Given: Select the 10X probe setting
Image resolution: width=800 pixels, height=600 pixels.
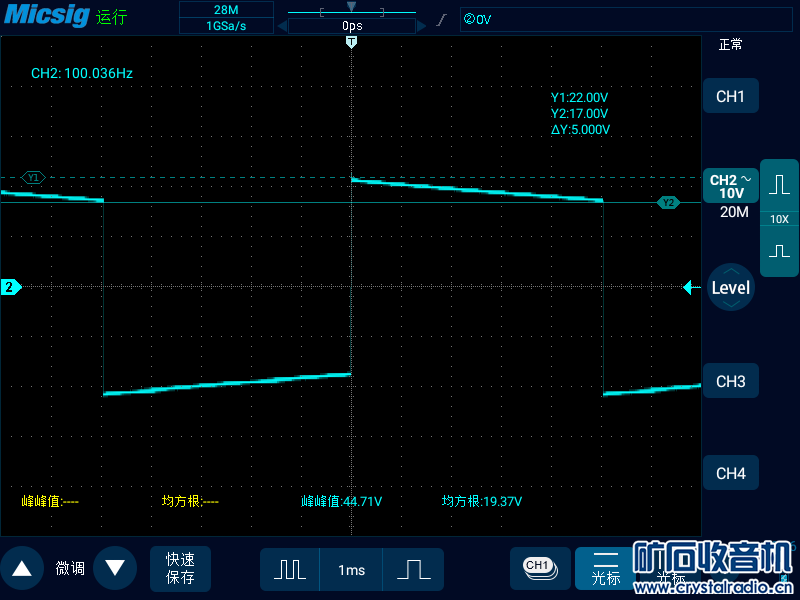Looking at the screenshot, I should click(779, 219).
